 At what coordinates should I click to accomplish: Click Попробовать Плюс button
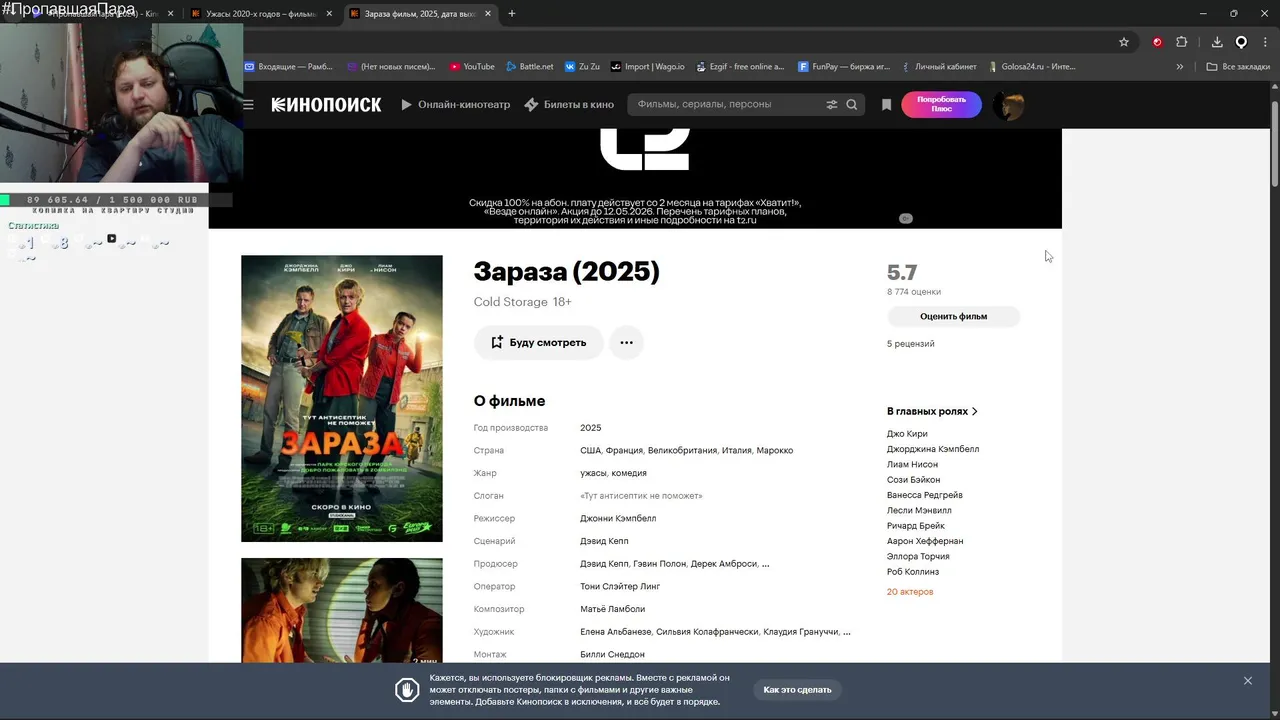(x=941, y=104)
